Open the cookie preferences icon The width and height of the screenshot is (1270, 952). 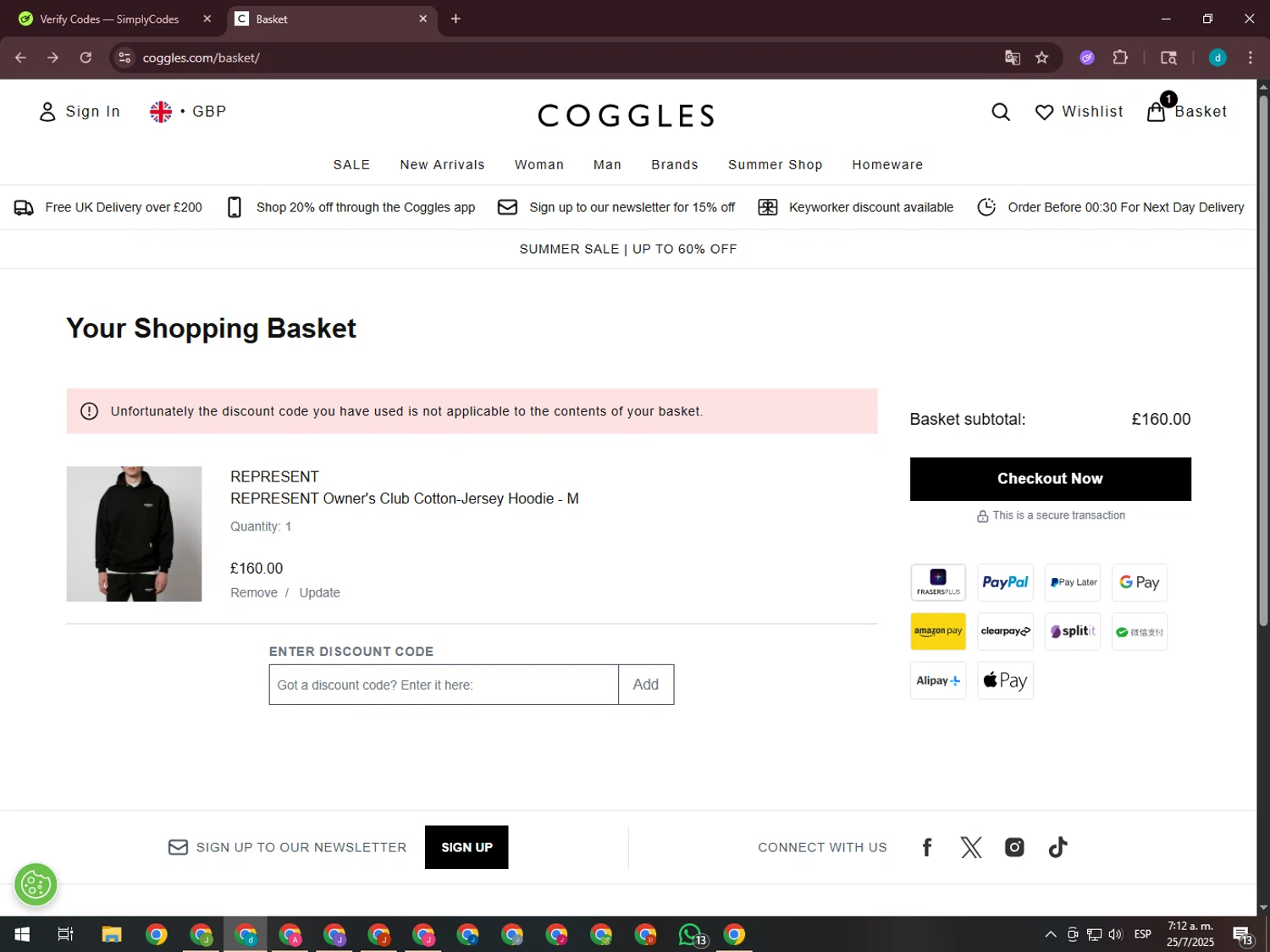point(36,885)
